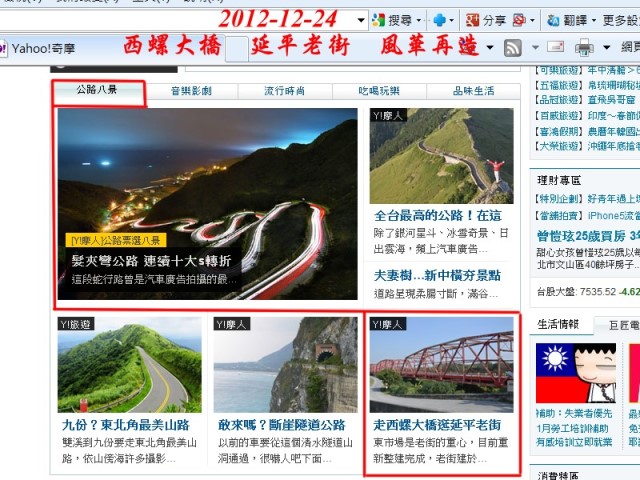Open the green hill road thumbnail
Image resolution: width=640 pixels, height=480 pixels.
[129, 364]
